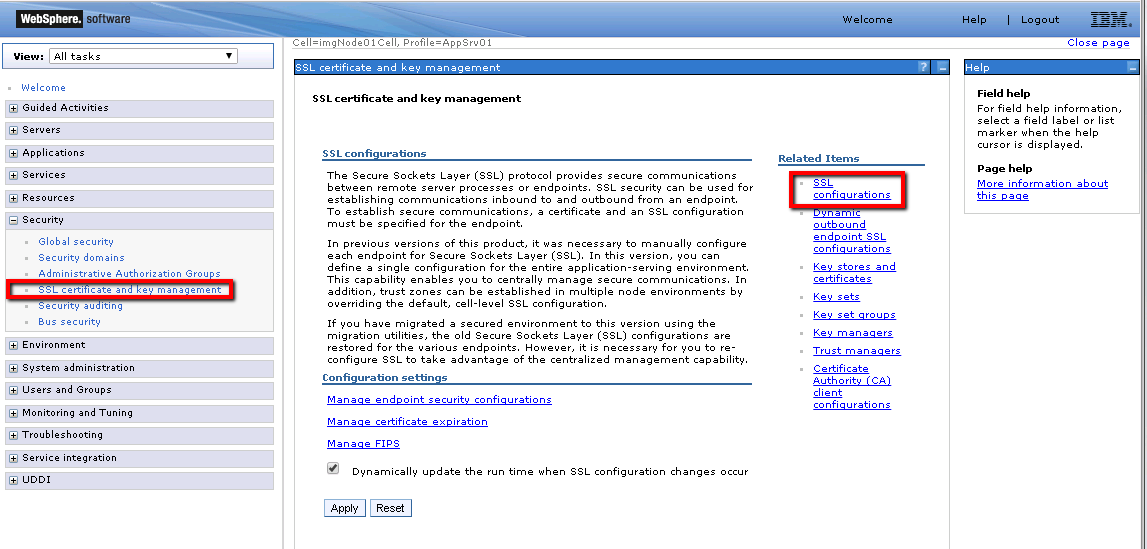
Task: Click Manage endpoint security configurations
Action: point(439,400)
